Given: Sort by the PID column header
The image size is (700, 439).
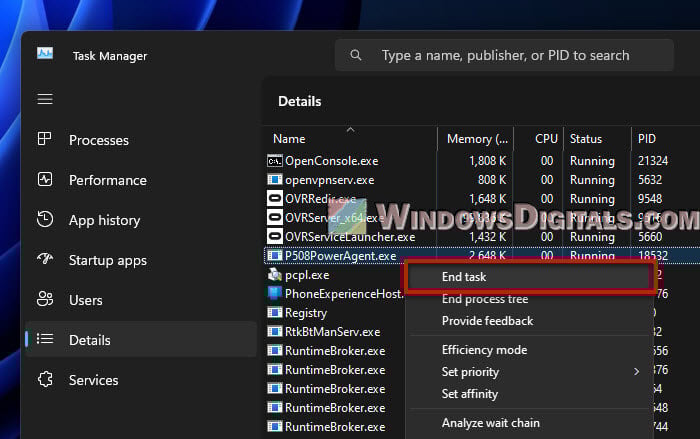Looking at the screenshot, I should click(x=666, y=138).
